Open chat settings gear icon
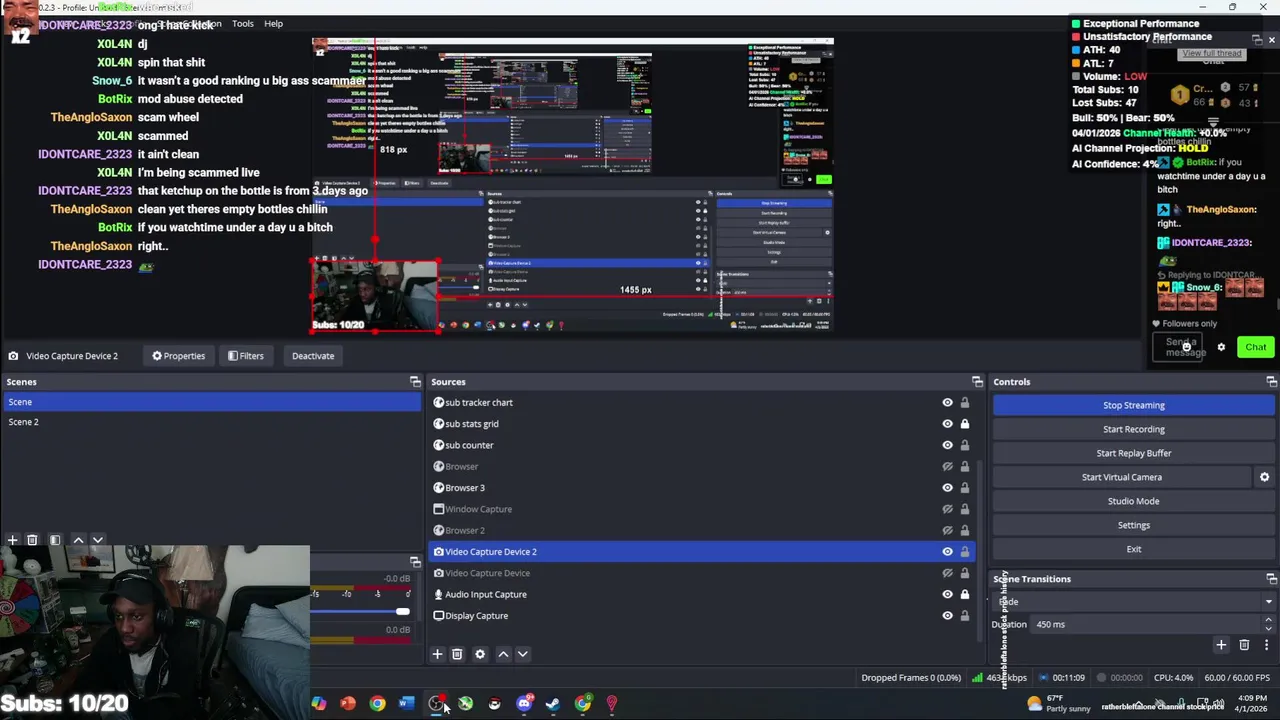The image size is (1280, 720). (x=1221, y=347)
